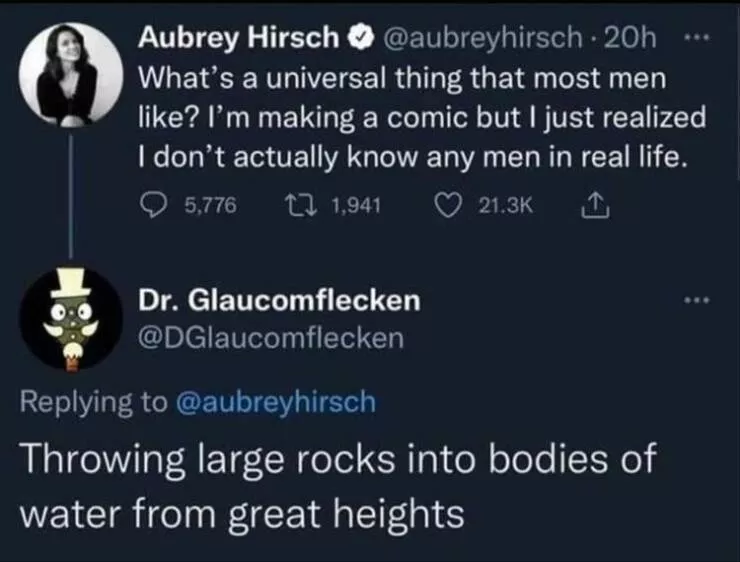The height and width of the screenshot is (562, 740).
Task: Open Dr. Glaucomflecken's avatar
Action: (x=71, y=319)
